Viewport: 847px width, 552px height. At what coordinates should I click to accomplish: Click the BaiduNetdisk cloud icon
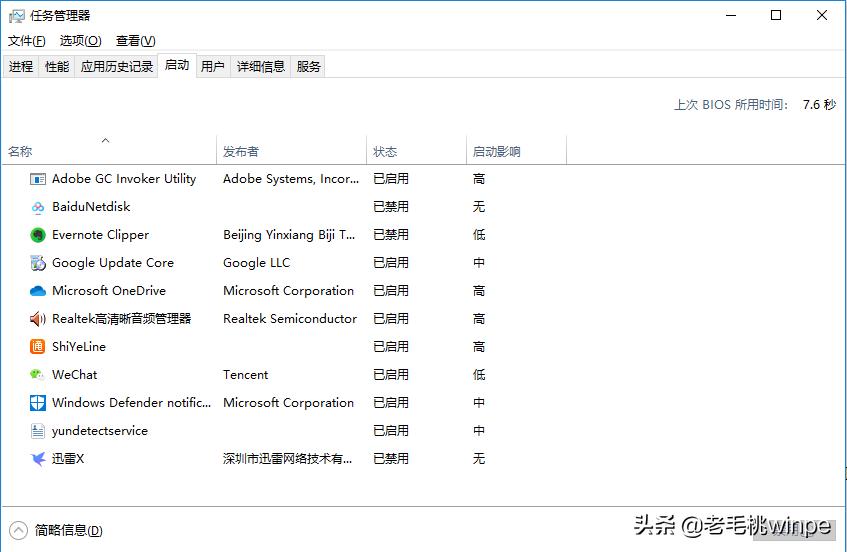[x=38, y=207]
